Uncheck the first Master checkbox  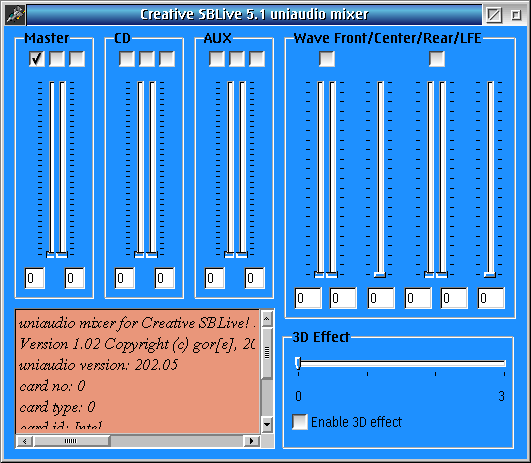[37, 59]
